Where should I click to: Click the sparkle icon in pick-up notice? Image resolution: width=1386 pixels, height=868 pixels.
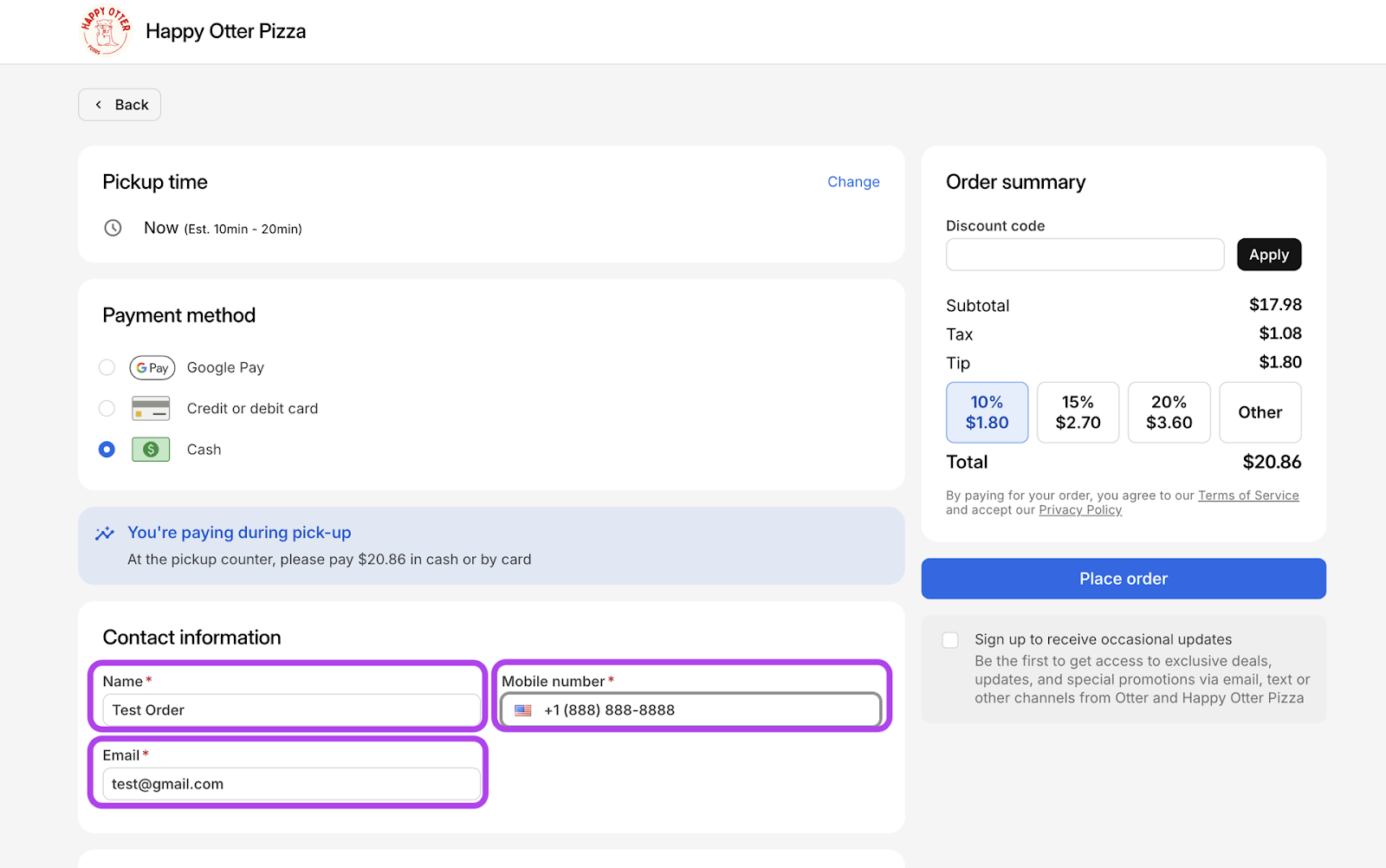[105, 534]
